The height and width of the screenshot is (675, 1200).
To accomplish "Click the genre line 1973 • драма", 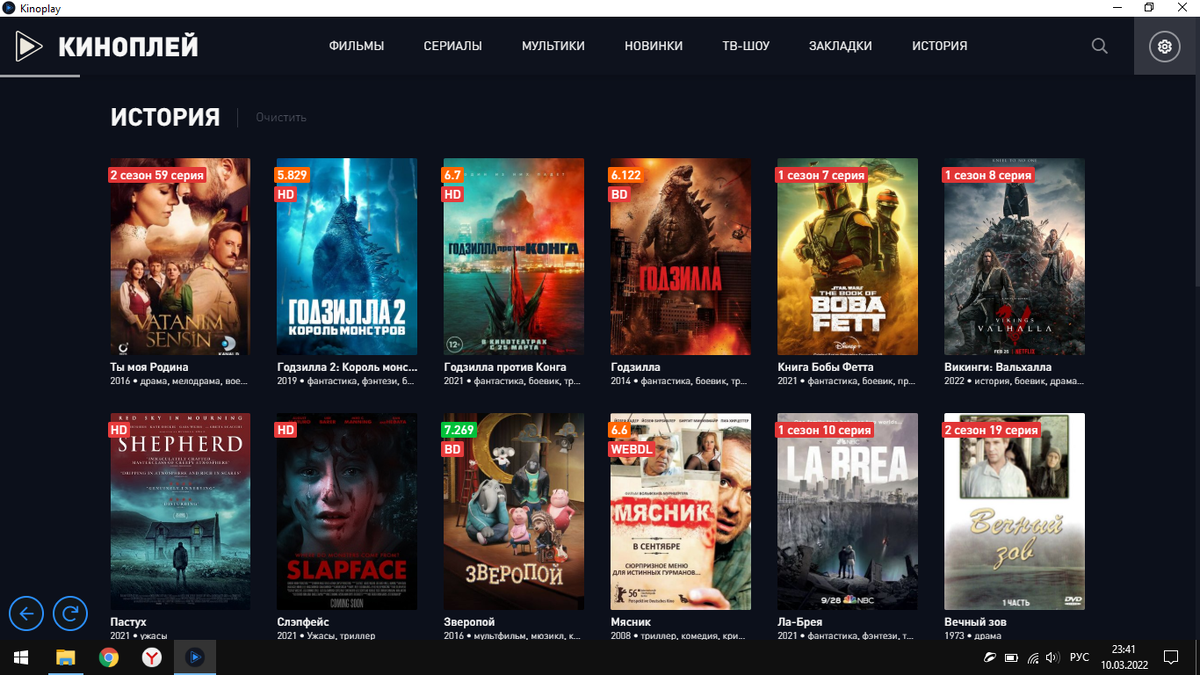I will [x=973, y=636].
